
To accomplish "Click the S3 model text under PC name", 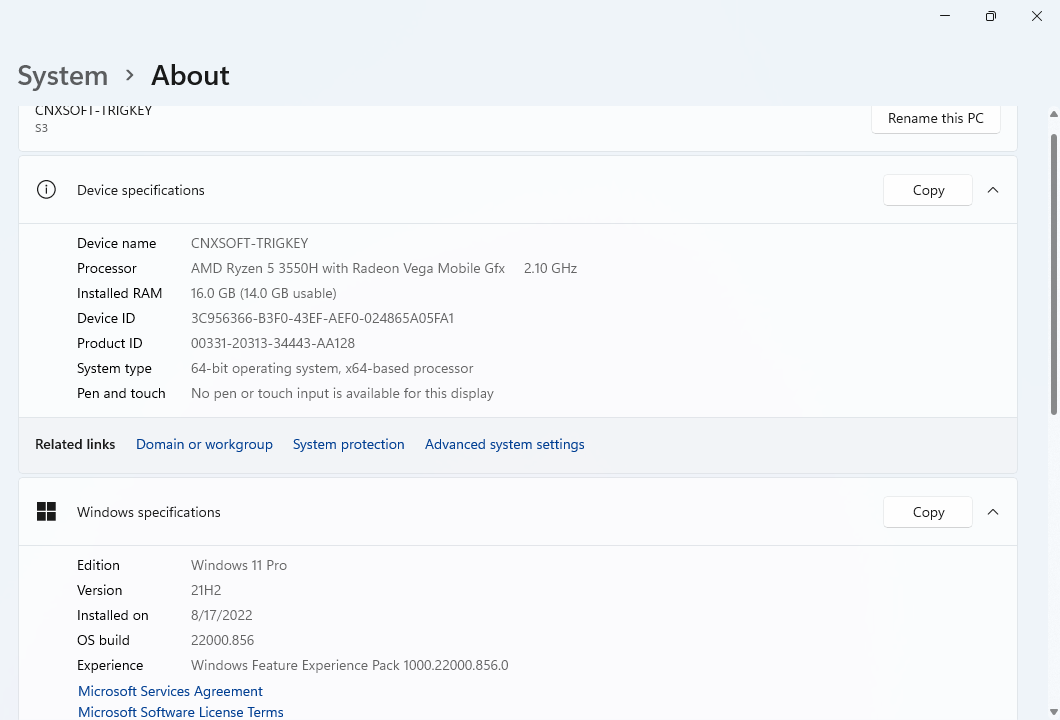I will point(41,128).
